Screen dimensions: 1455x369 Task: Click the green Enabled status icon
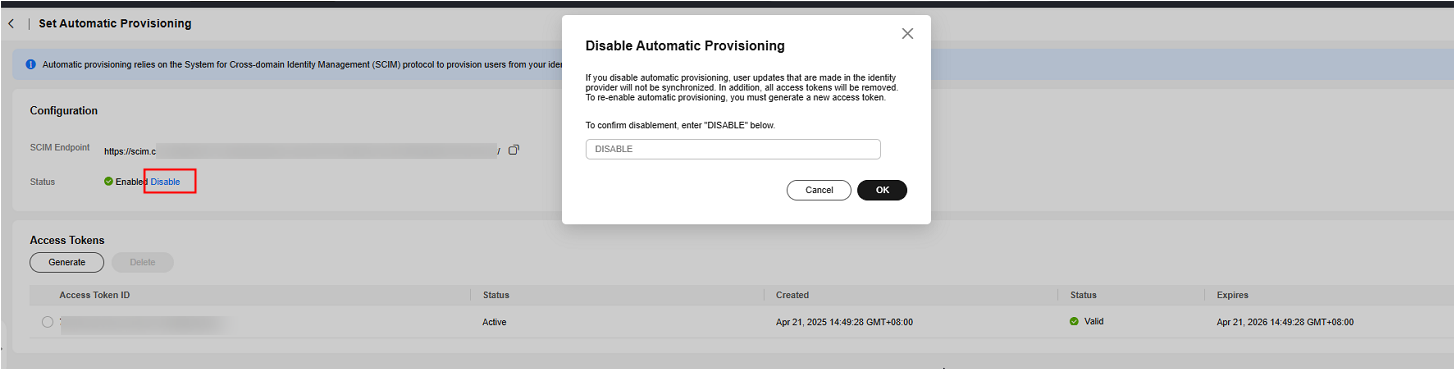[x=109, y=181]
